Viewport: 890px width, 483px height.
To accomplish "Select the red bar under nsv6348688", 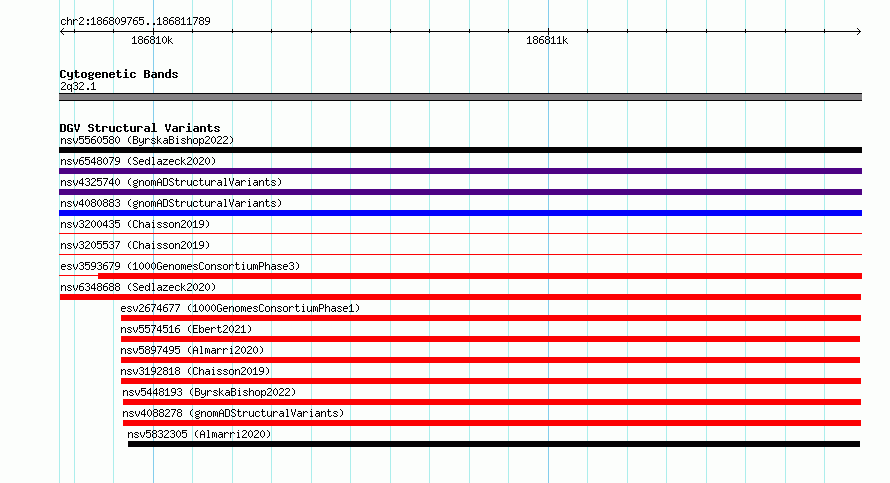I will tap(460, 297).
